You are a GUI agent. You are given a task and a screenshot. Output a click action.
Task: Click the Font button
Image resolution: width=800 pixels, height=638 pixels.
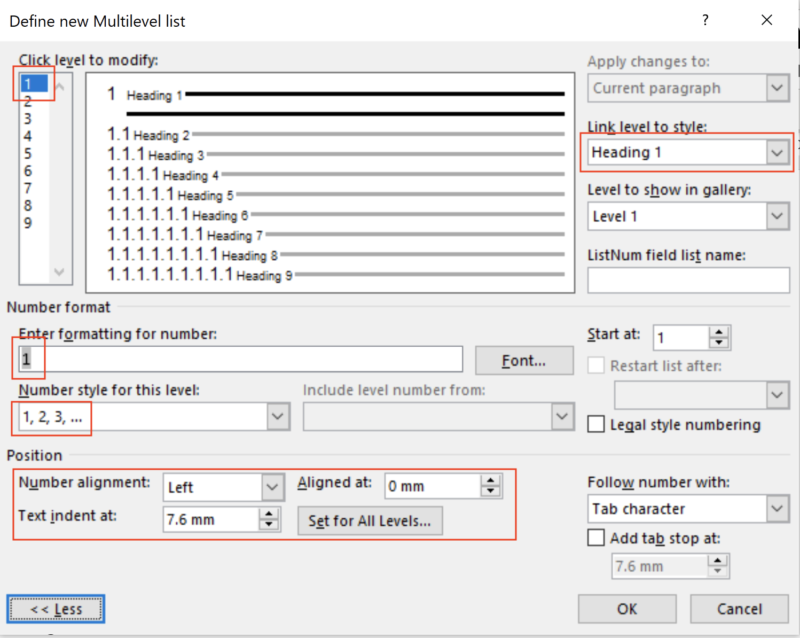(524, 360)
